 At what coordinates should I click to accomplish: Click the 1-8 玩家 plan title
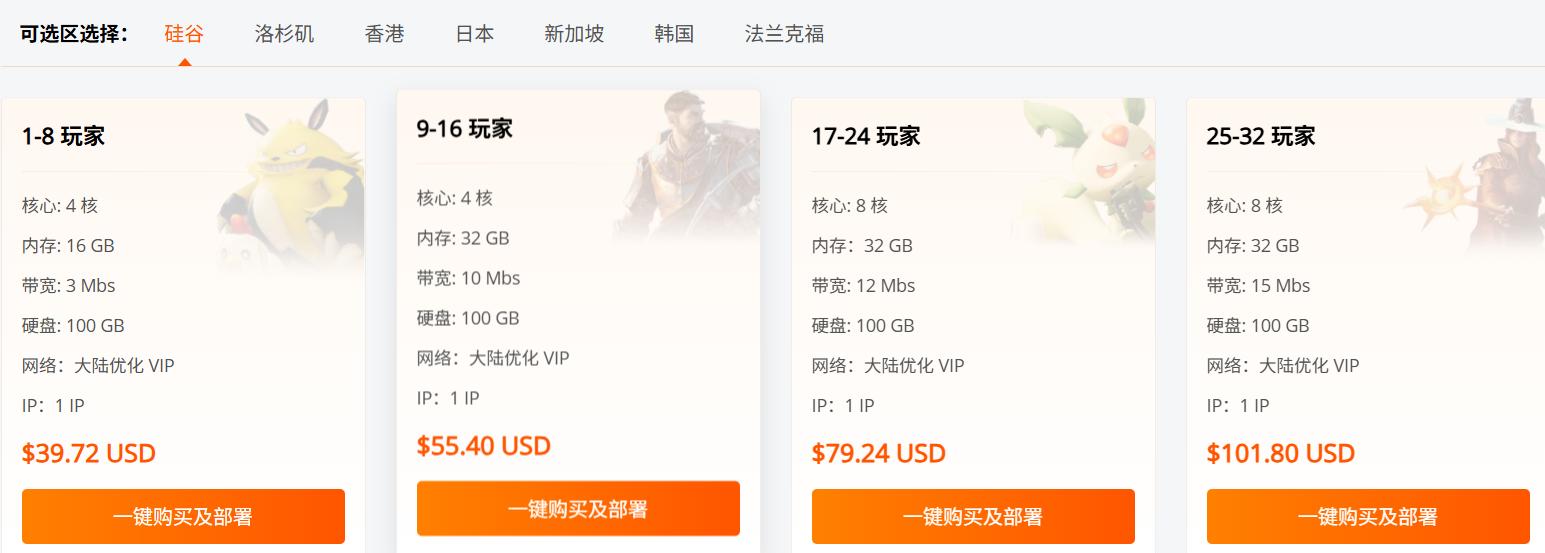tap(63, 136)
